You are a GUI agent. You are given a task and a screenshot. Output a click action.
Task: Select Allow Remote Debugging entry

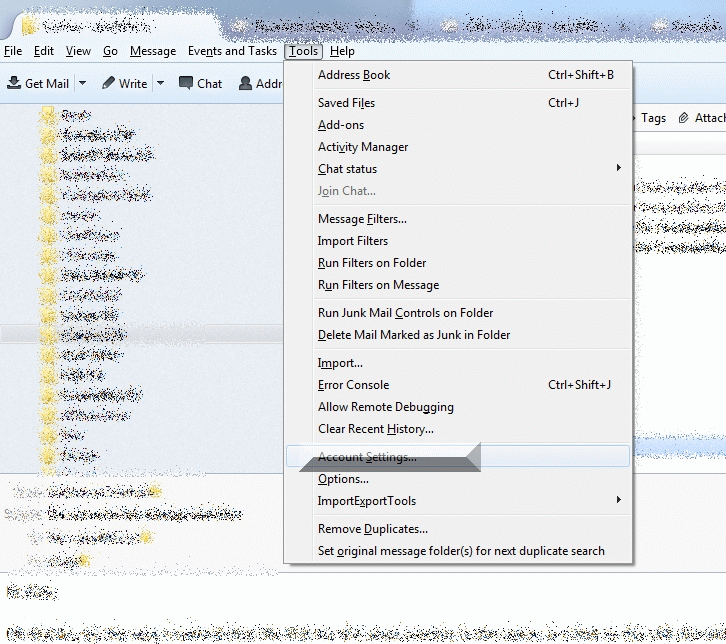458,407
